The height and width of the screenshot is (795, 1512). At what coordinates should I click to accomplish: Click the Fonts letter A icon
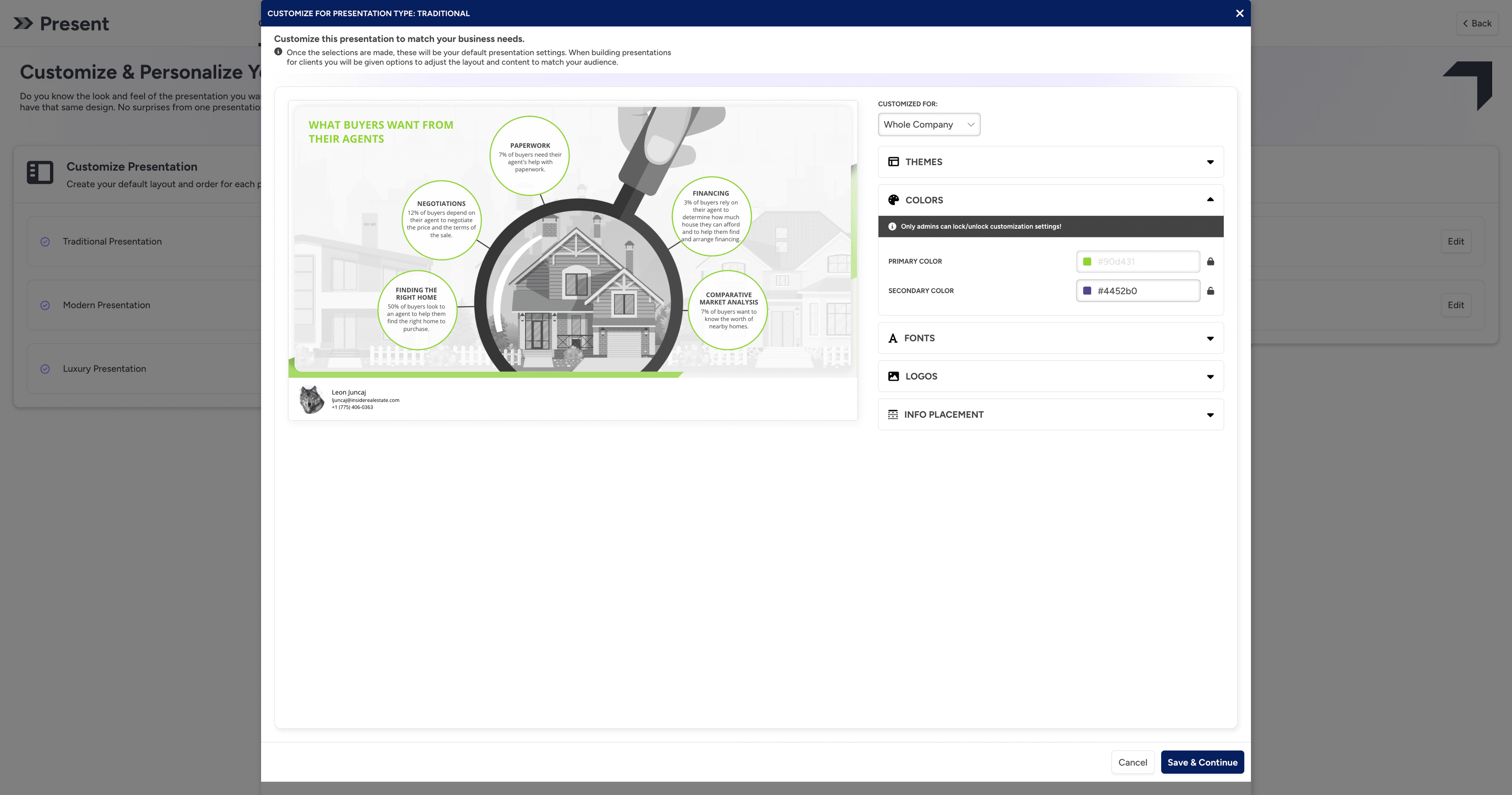[893, 338]
